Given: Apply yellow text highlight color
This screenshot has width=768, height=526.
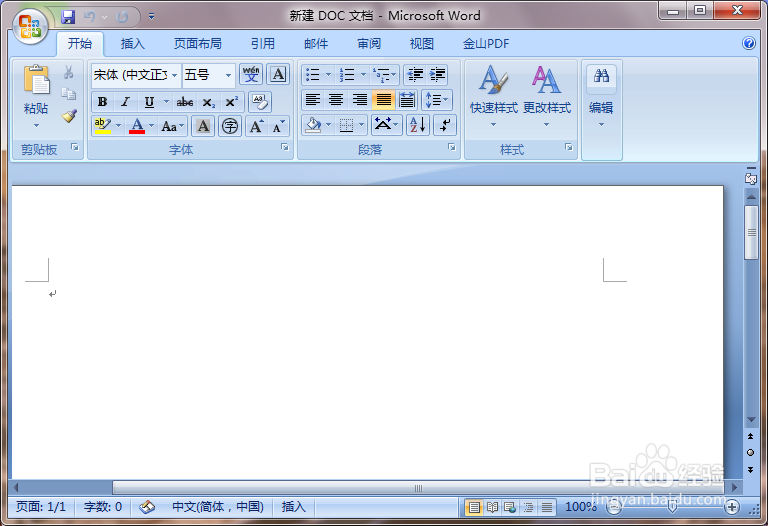Looking at the screenshot, I should click(103, 126).
